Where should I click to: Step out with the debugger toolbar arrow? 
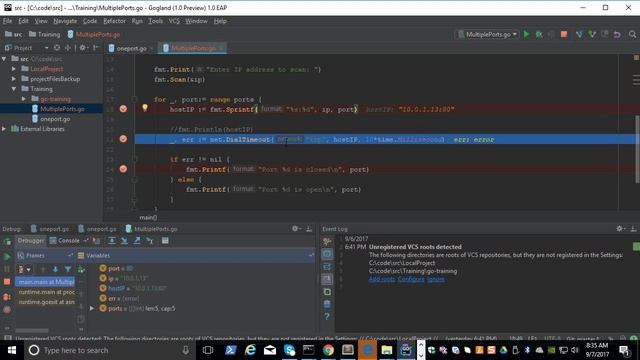click(137, 240)
